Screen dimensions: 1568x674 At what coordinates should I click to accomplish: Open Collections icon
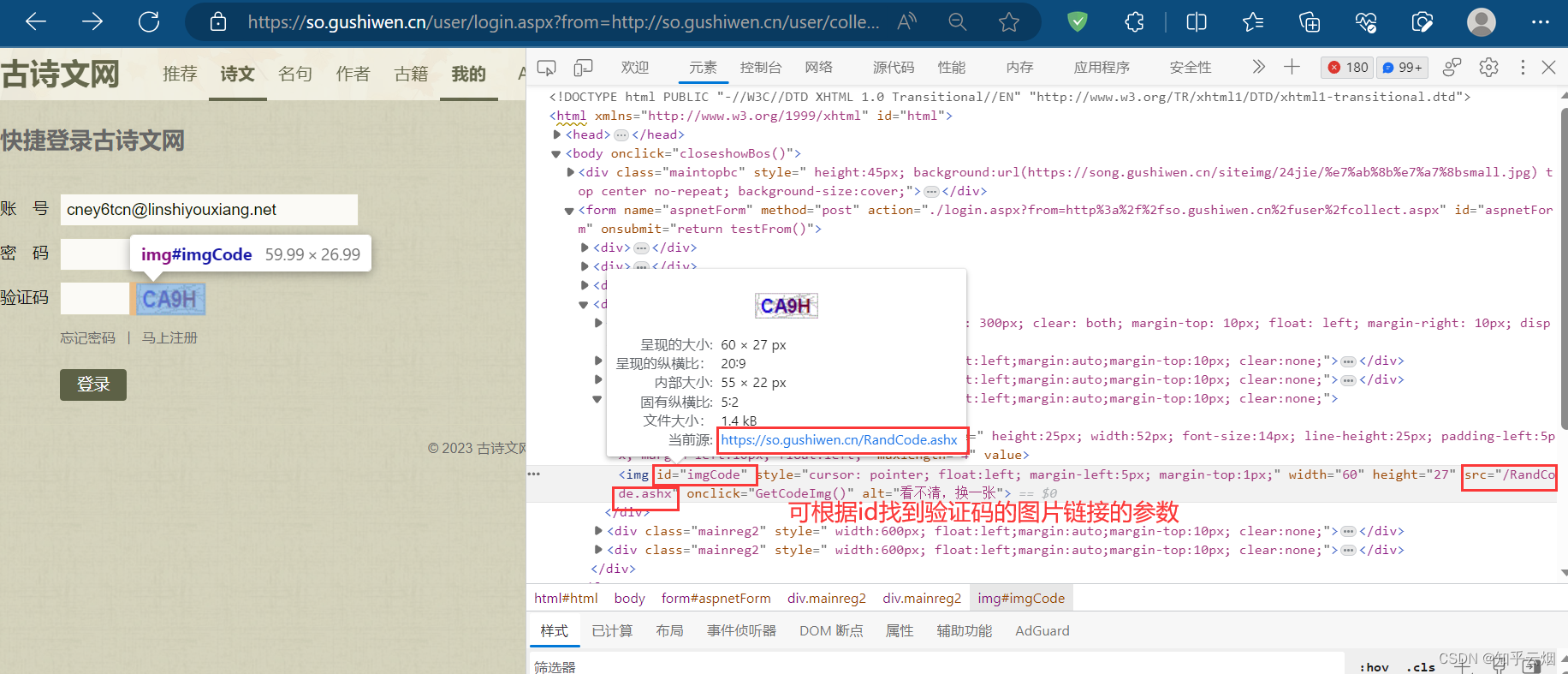pyautogui.click(x=1310, y=21)
